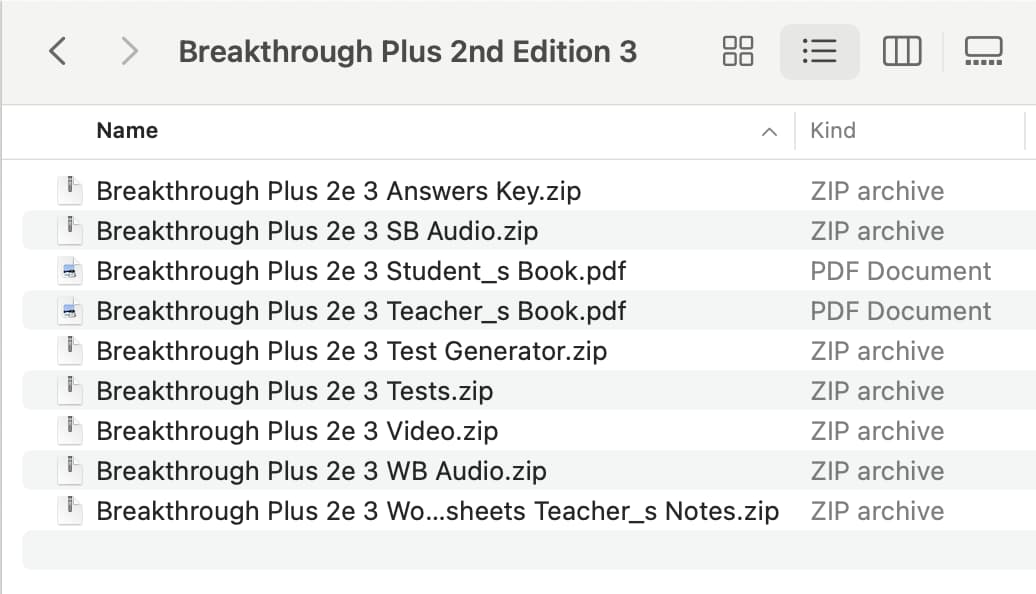This screenshot has width=1036, height=594.
Task: Click the Teacher_s Book.pdf document icon
Action: 70,311
